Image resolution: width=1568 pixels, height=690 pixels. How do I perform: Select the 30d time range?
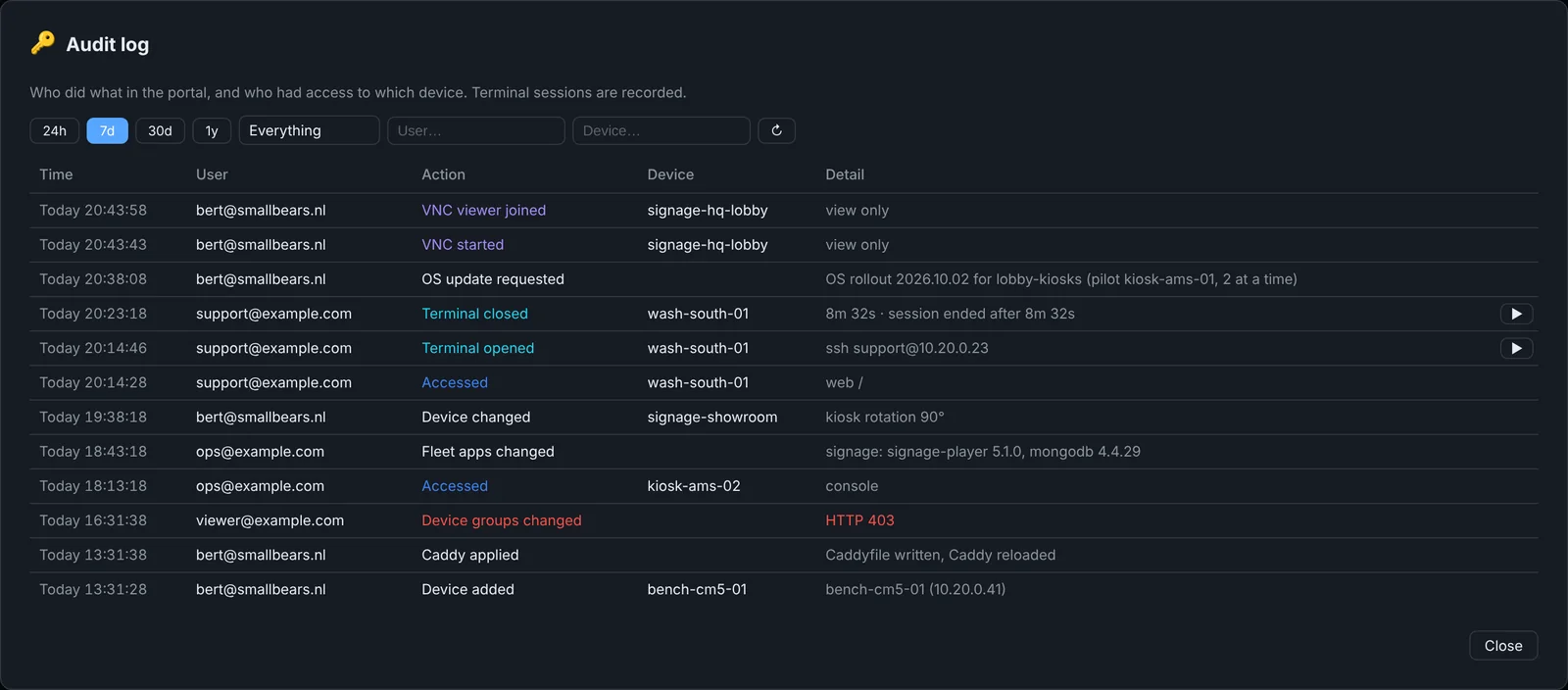pyautogui.click(x=160, y=130)
